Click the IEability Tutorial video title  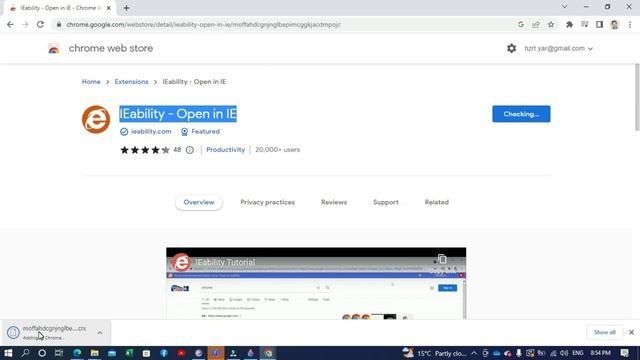225,262
